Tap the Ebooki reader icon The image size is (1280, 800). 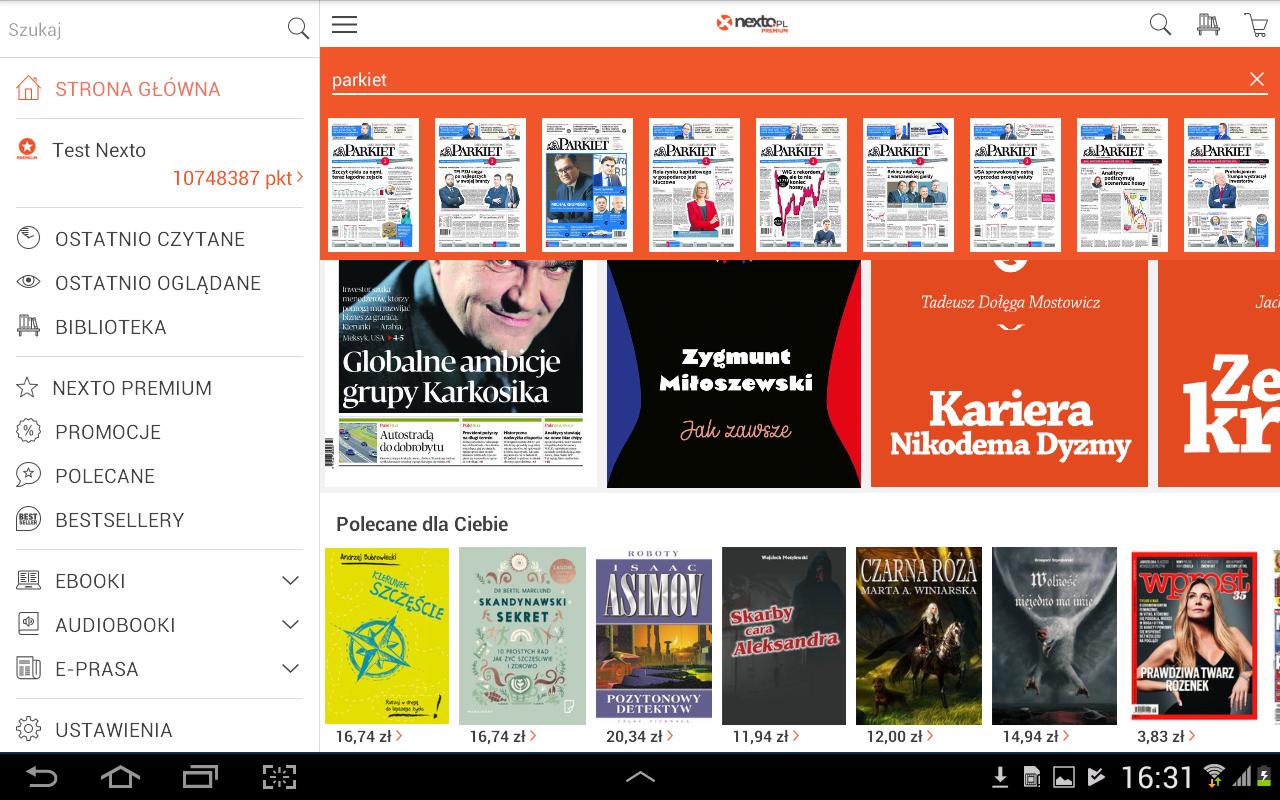coord(28,580)
